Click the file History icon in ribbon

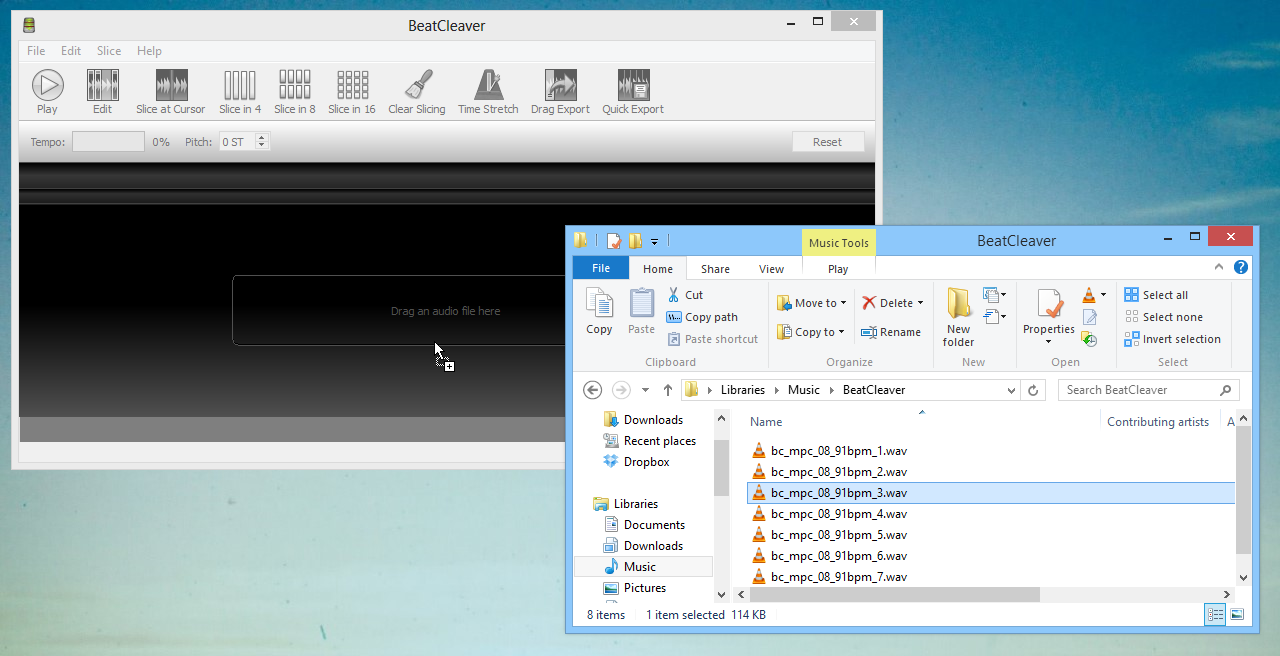point(1090,339)
